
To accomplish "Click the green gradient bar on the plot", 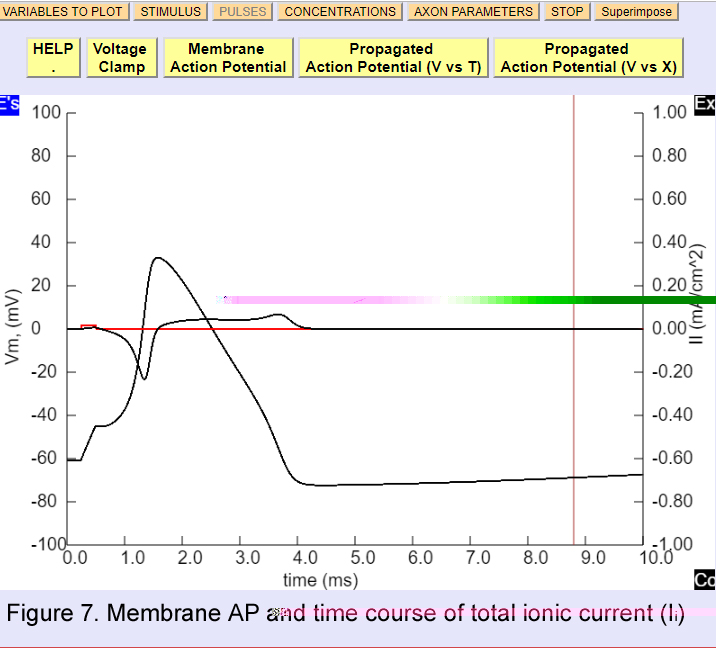I will (600, 300).
